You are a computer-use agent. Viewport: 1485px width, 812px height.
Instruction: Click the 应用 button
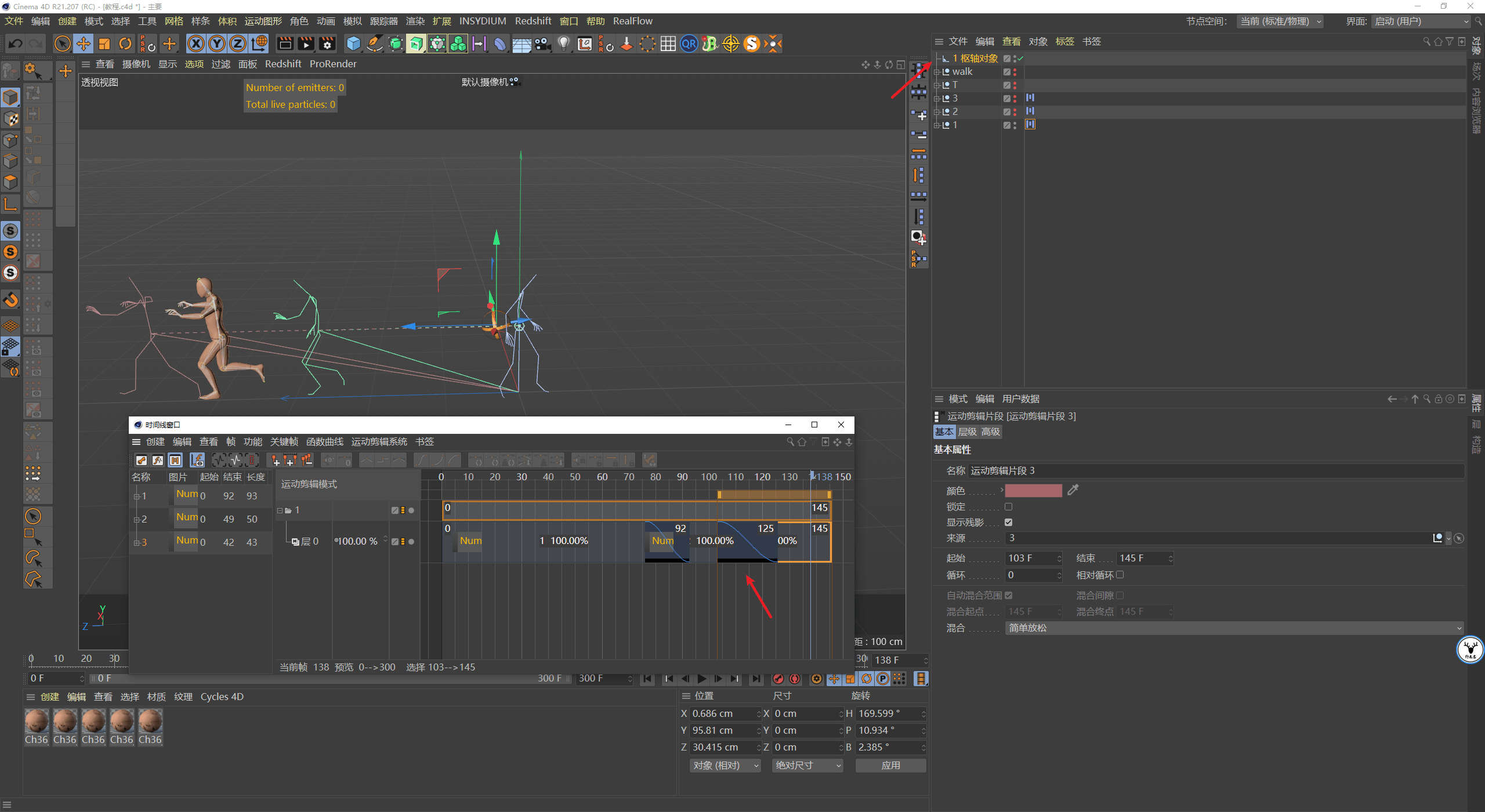pos(890,766)
